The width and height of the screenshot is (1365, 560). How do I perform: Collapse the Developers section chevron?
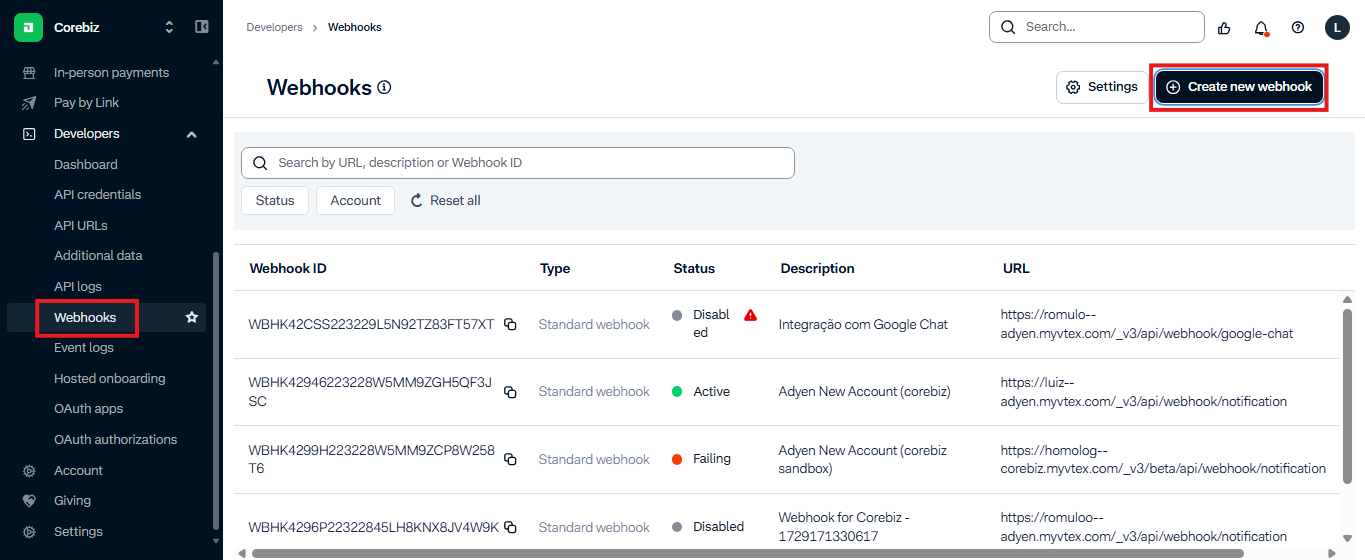point(192,134)
